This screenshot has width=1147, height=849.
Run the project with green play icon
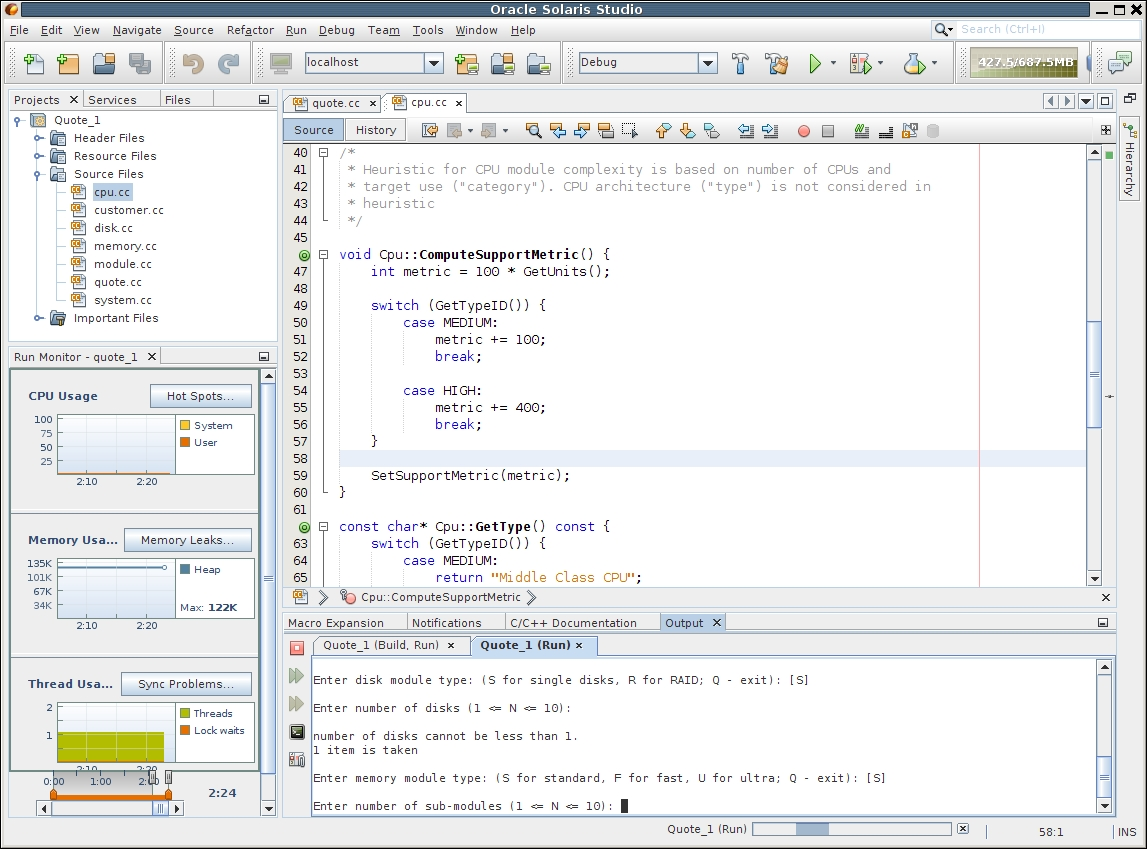point(815,64)
